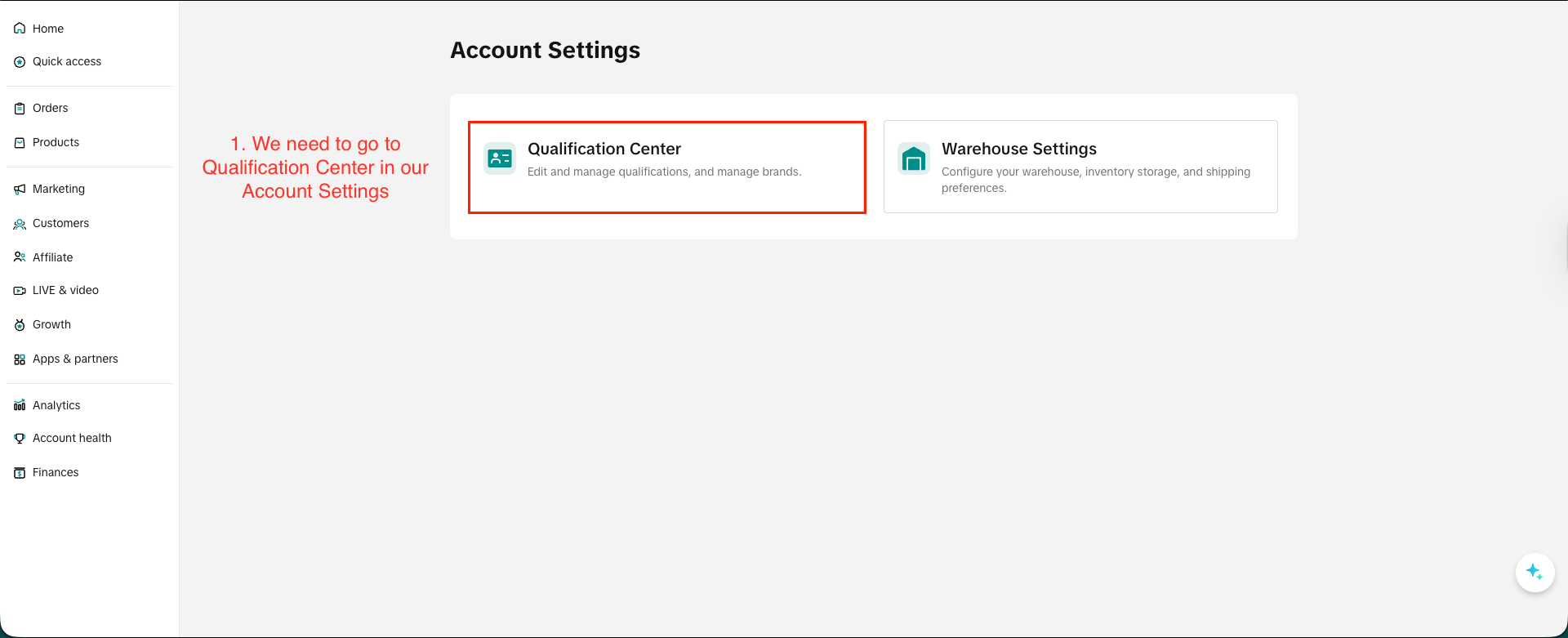This screenshot has width=1568, height=638.
Task: Click the Marketing megaphone icon
Action: click(20, 190)
